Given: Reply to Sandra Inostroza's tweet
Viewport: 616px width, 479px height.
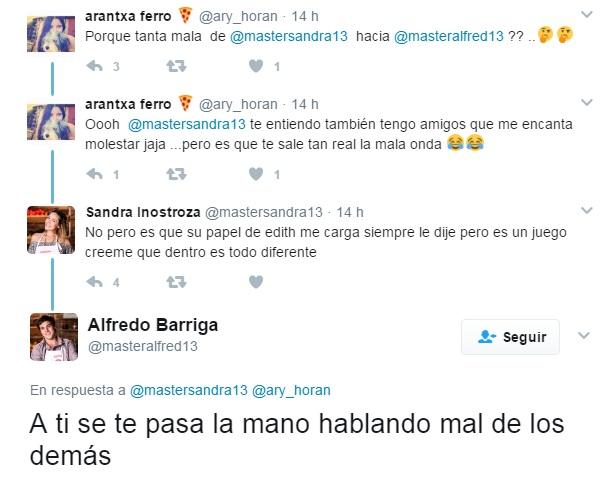Looking at the screenshot, I should (x=94, y=282).
